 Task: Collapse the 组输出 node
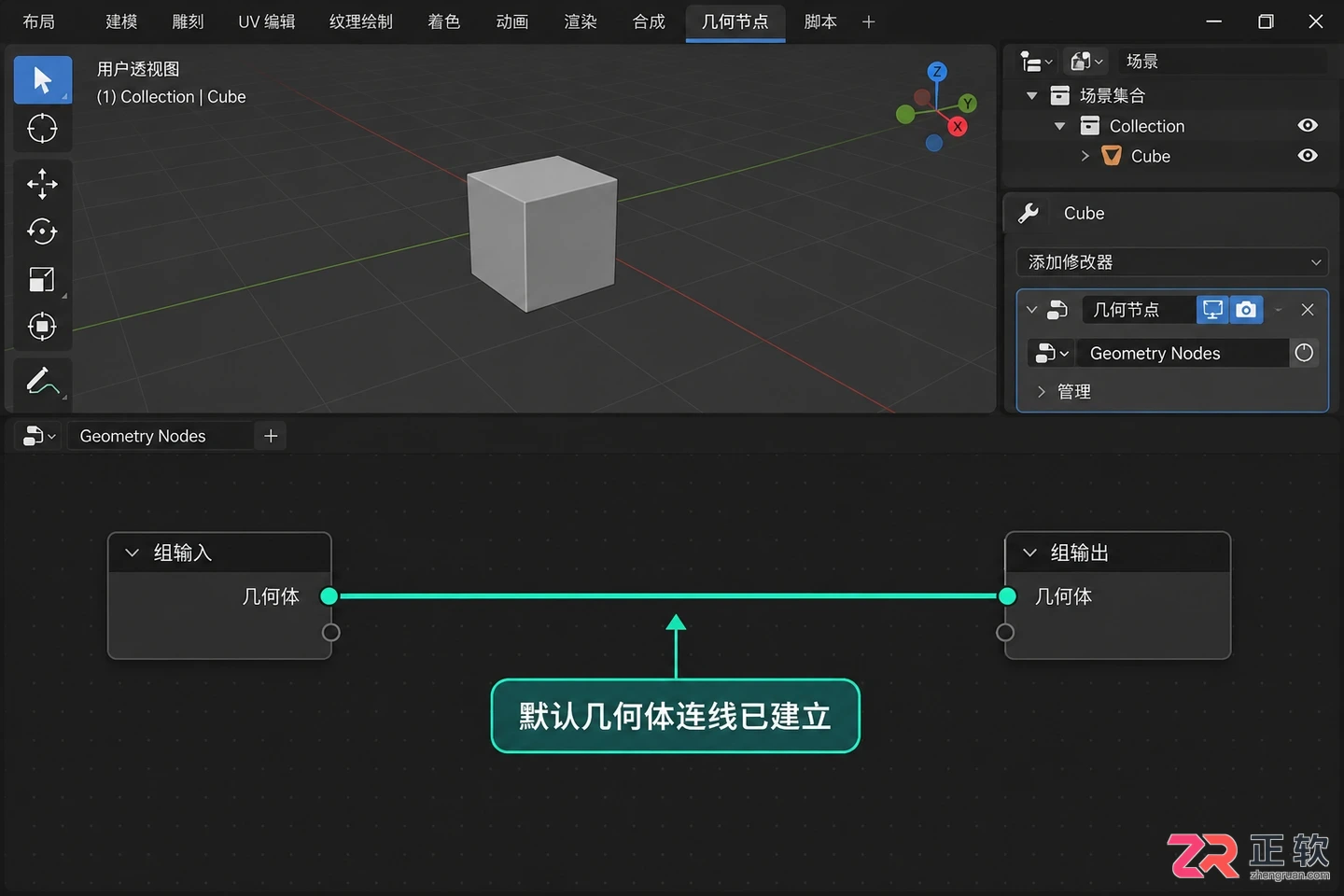(1029, 553)
